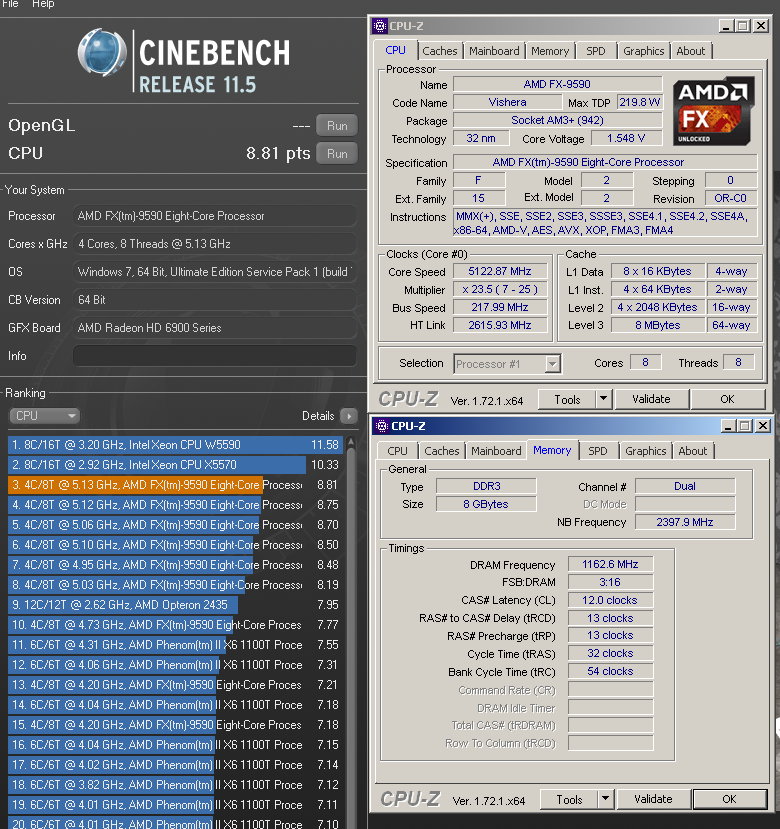Image resolution: width=780 pixels, height=829 pixels.
Task: Click Tools button in top CPU-Z window
Action: coord(567,400)
